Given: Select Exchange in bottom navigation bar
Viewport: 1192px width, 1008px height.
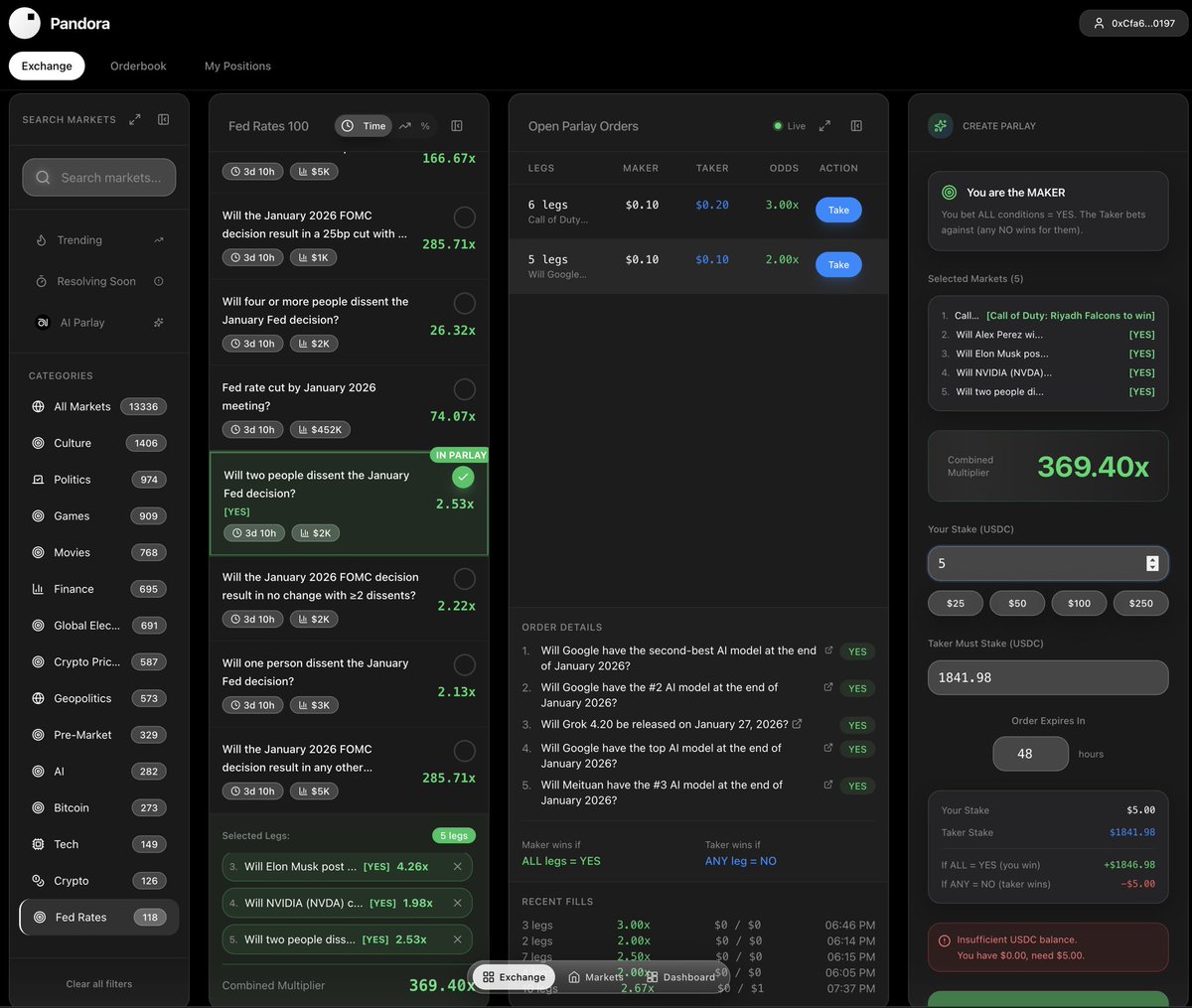Looking at the screenshot, I should click(x=514, y=977).
